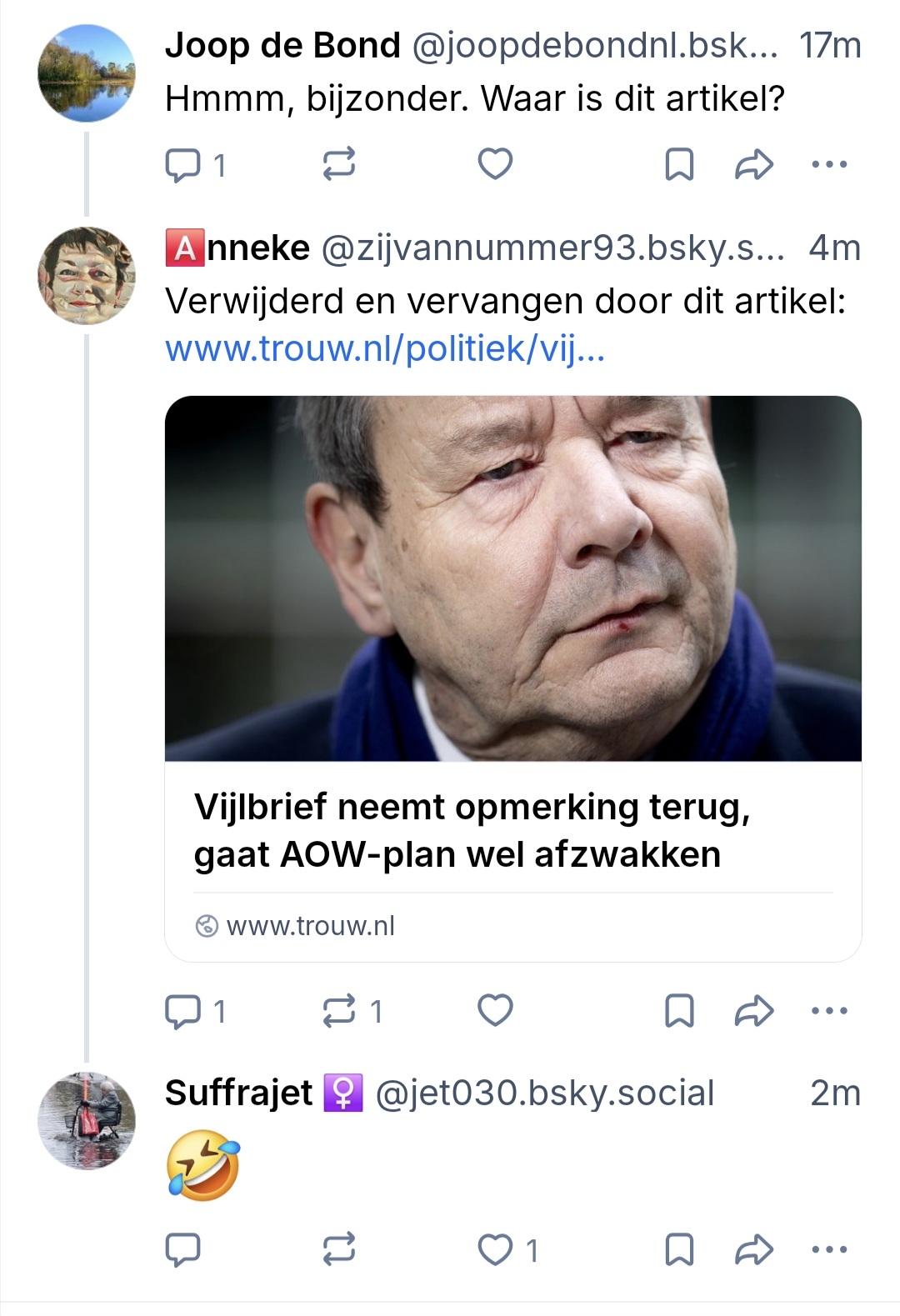Repost Anneke's post with trouw article

click(x=338, y=1011)
